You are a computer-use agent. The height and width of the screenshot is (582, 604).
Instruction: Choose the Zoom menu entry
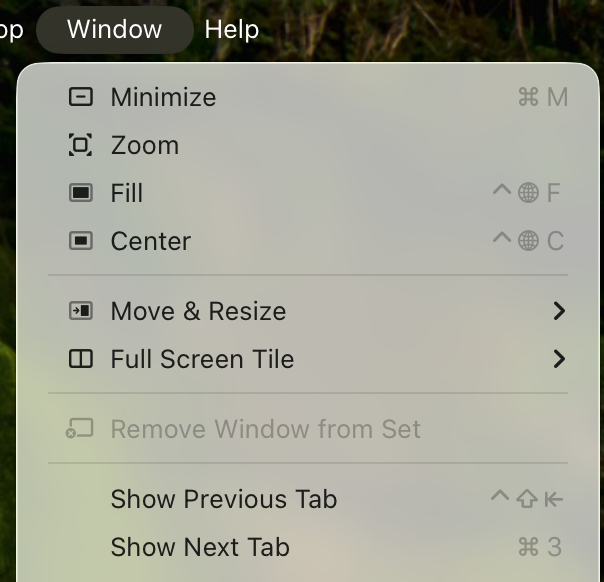[145, 145]
